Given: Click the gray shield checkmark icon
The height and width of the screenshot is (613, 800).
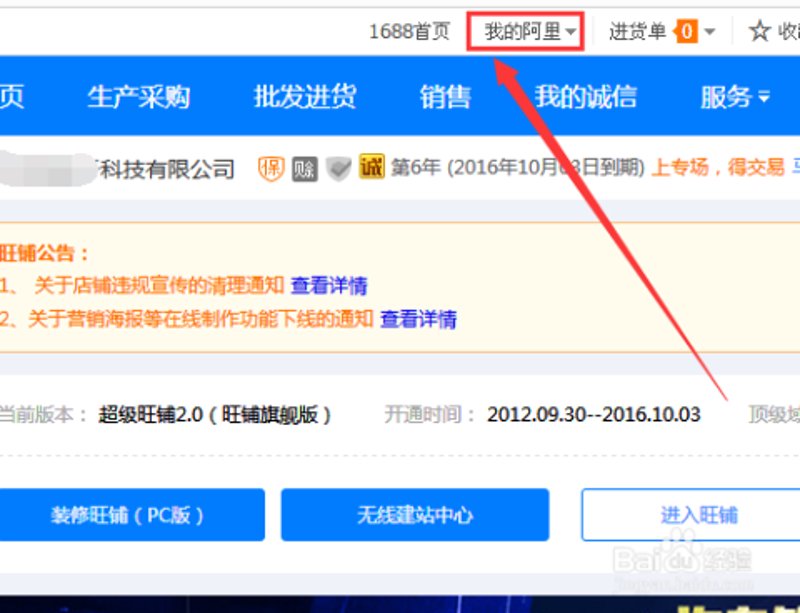Looking at the screenshot, I should 339,169.
